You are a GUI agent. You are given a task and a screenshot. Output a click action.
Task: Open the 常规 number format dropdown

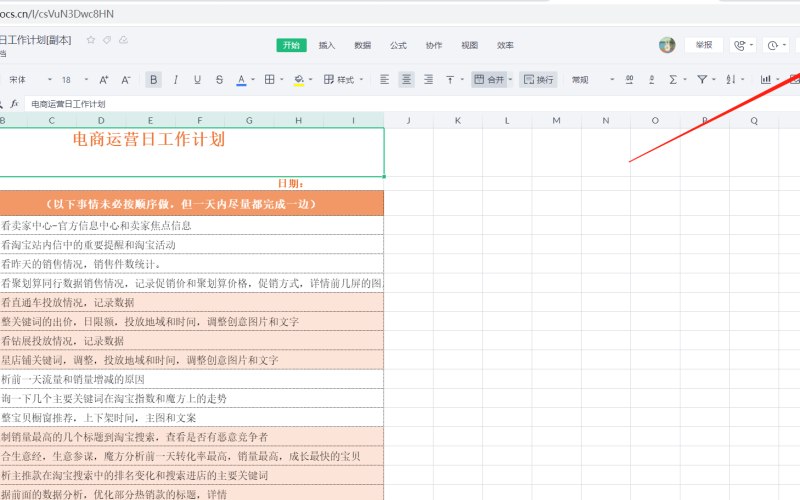(x=592, y=80)
